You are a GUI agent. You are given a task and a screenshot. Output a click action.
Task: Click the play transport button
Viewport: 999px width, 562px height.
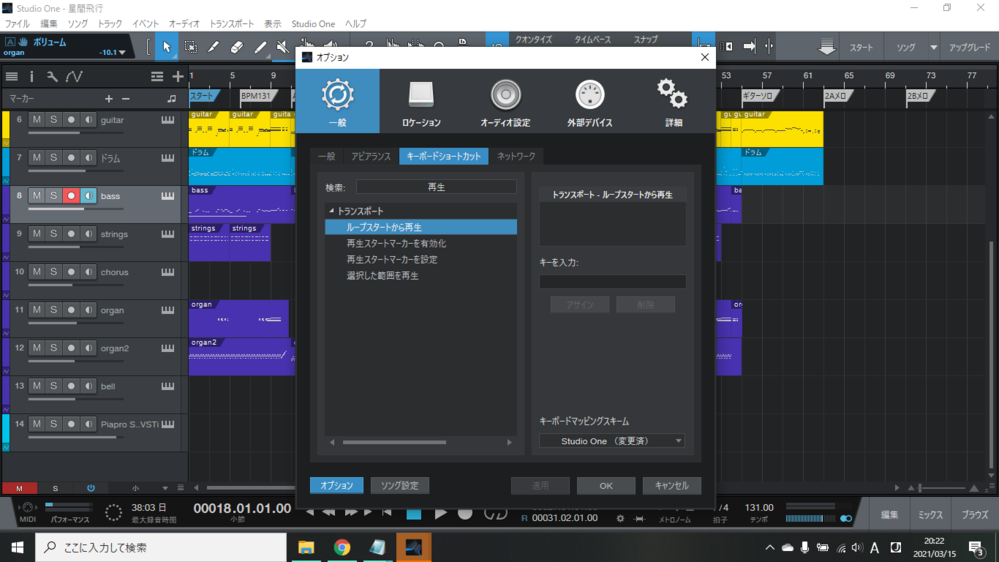click(440, 514)
